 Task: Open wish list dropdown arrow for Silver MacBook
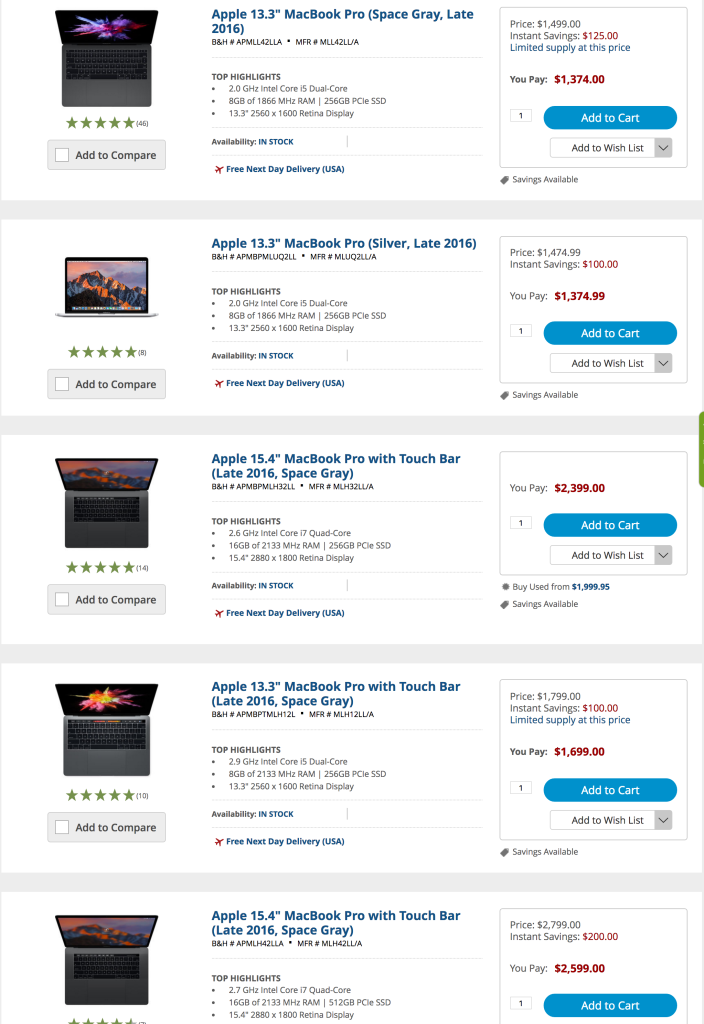[x=662, y=363]
